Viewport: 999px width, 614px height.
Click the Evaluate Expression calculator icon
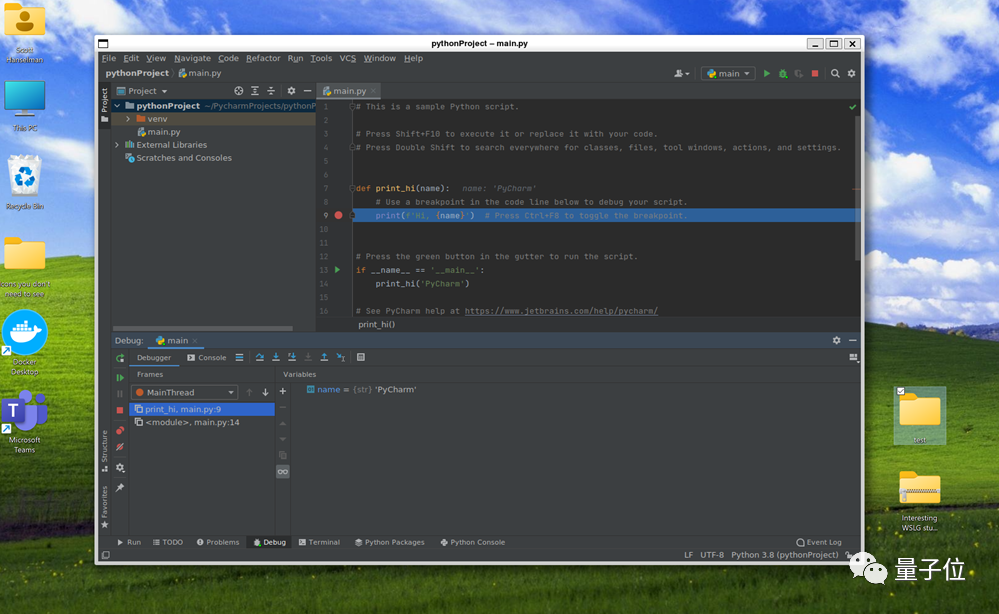click(361, 357)
